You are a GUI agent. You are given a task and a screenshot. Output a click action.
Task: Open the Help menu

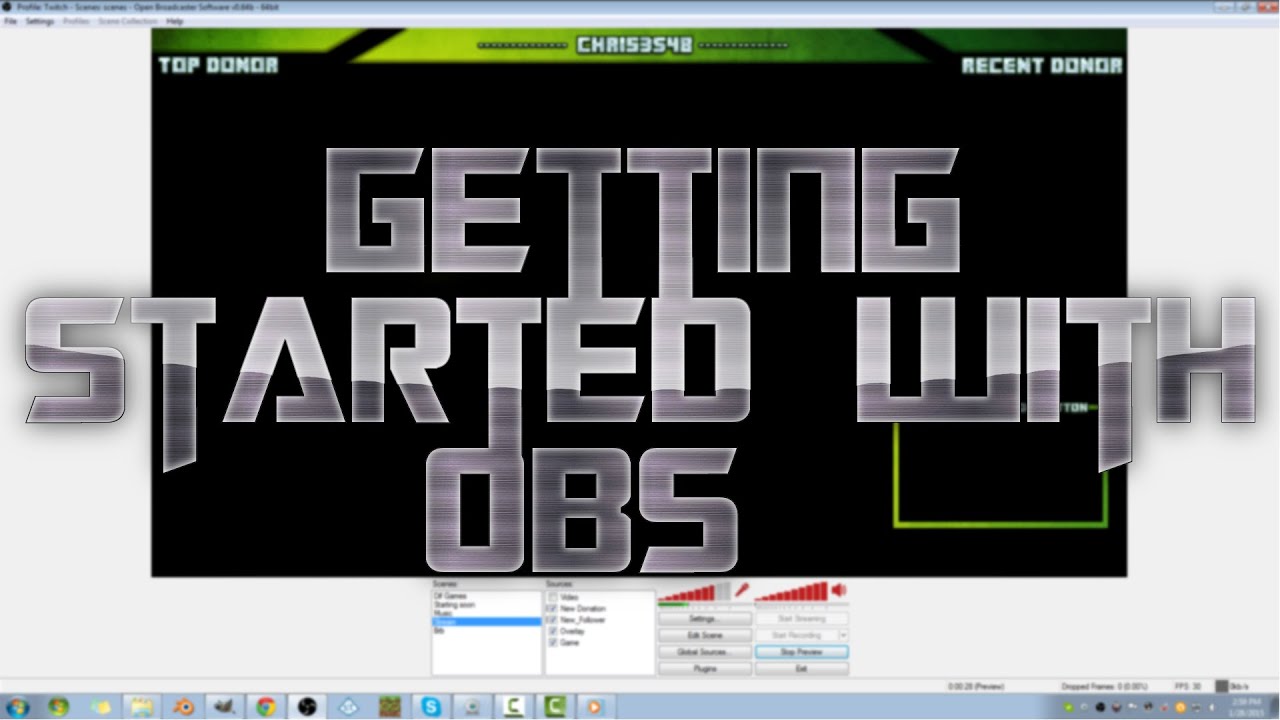[x=175, y=21]
